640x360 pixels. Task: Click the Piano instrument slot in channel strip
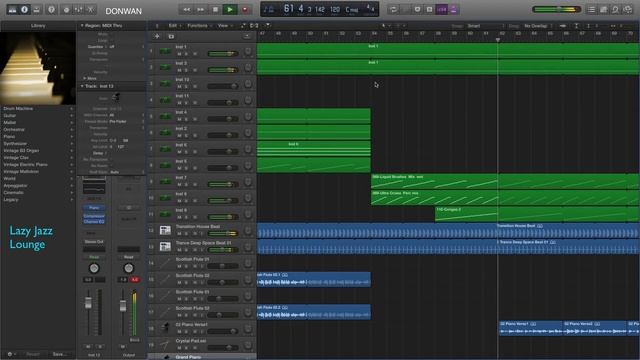coord(94,208)
